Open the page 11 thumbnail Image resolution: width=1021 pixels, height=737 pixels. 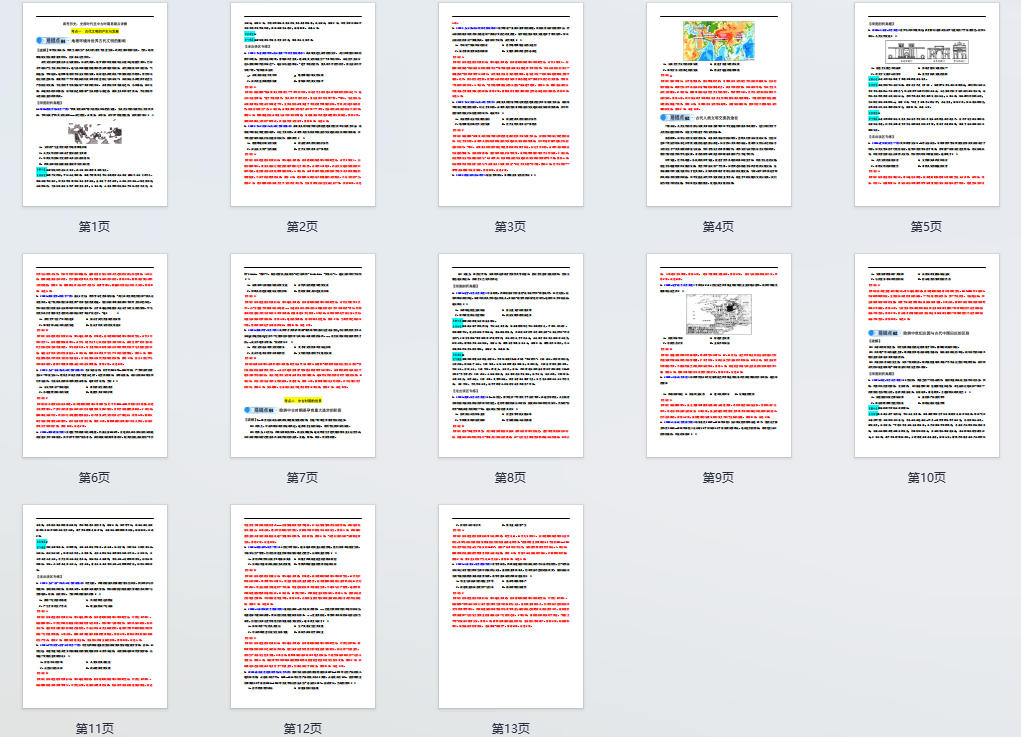[x=95, y=606]
